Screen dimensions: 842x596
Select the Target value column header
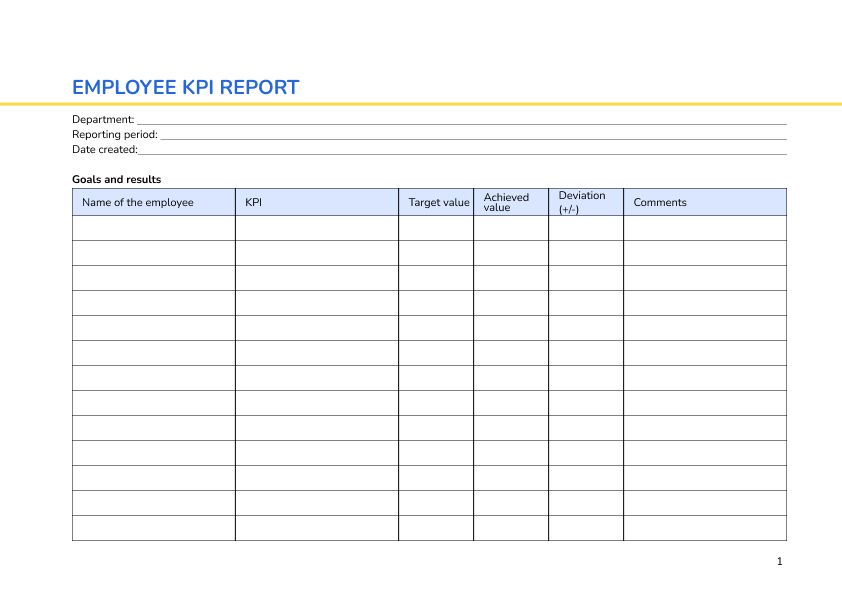(439, 202)
